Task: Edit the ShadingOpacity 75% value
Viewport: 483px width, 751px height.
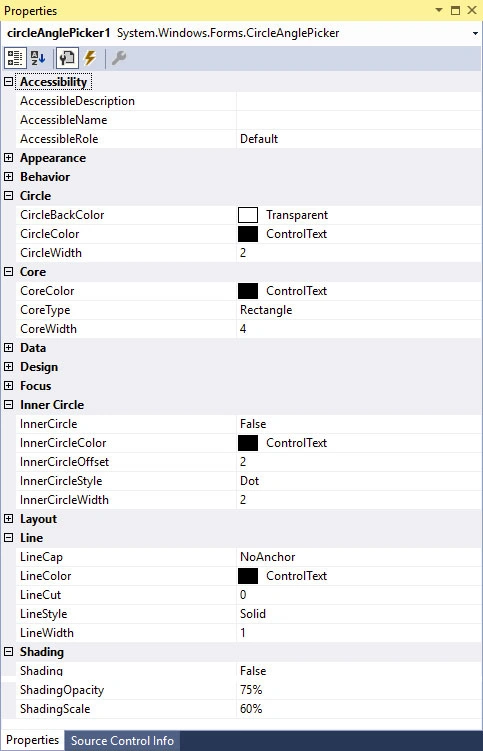Action: tap(358, 690)
